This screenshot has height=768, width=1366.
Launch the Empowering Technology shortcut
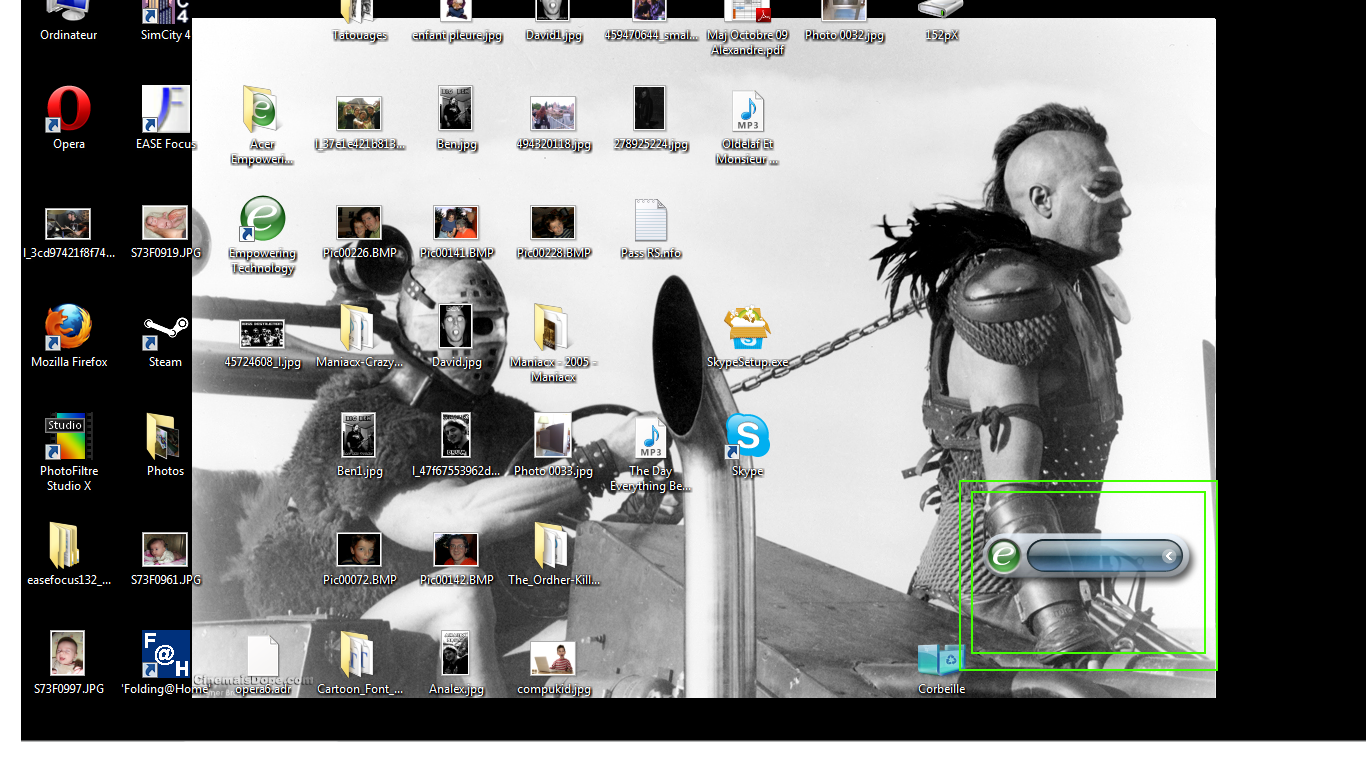coord(263,219)
